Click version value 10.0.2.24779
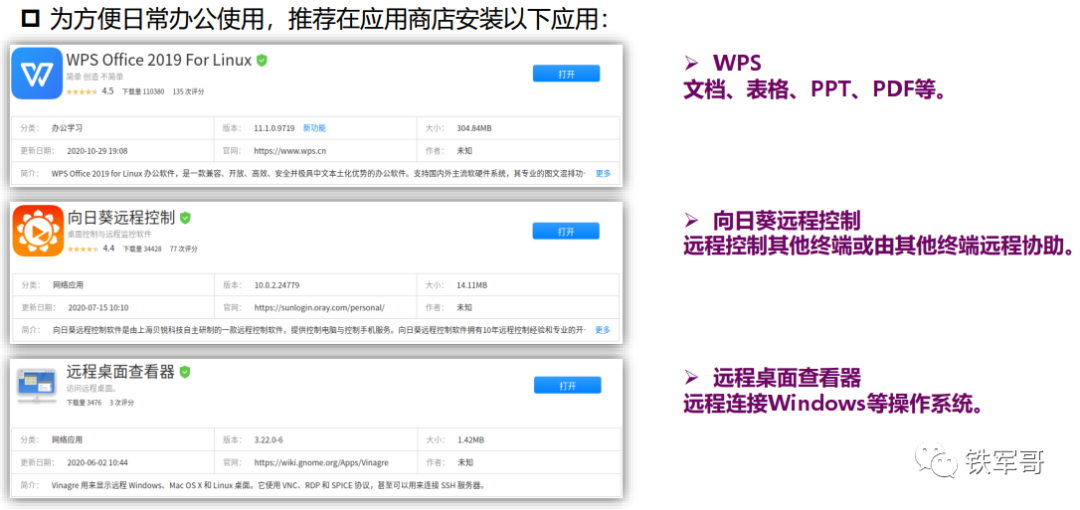Screen dimensions: 1080x510 click(x=277, y=285)
